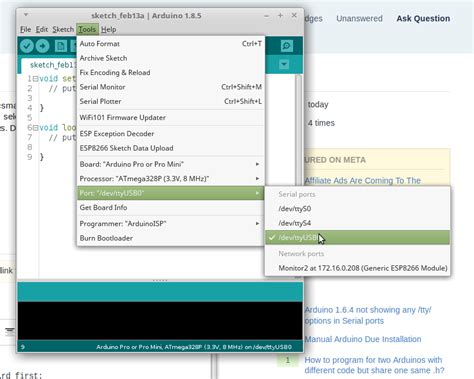
Task: Launch WiFi101 Firmware Updater
Action: [171, 117]
